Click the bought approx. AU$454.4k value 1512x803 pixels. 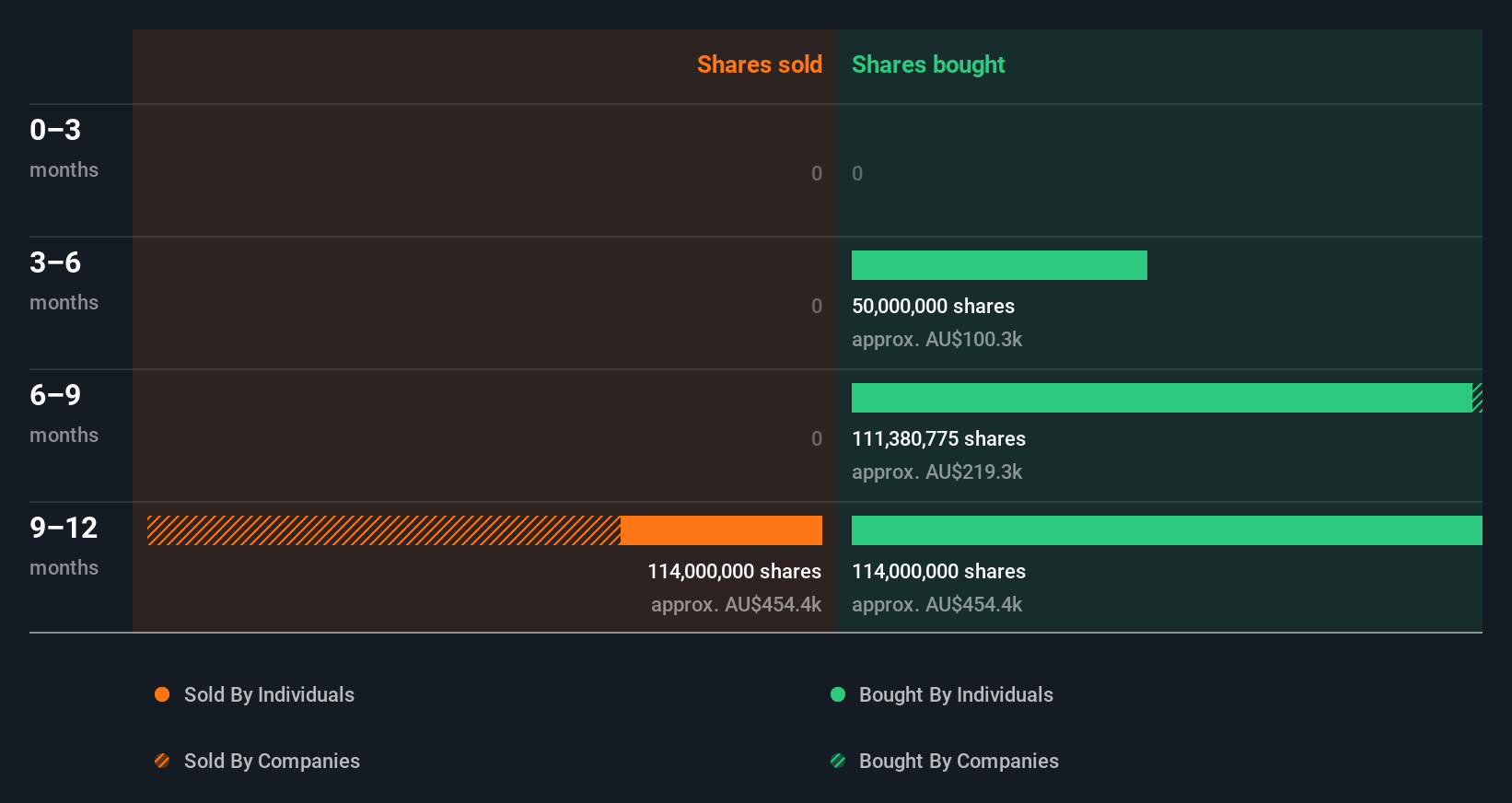pos(936,604)
